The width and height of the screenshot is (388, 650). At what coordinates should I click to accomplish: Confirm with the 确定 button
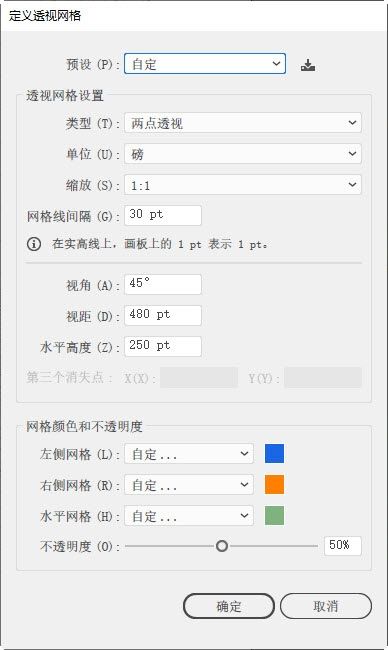(229, 606)
